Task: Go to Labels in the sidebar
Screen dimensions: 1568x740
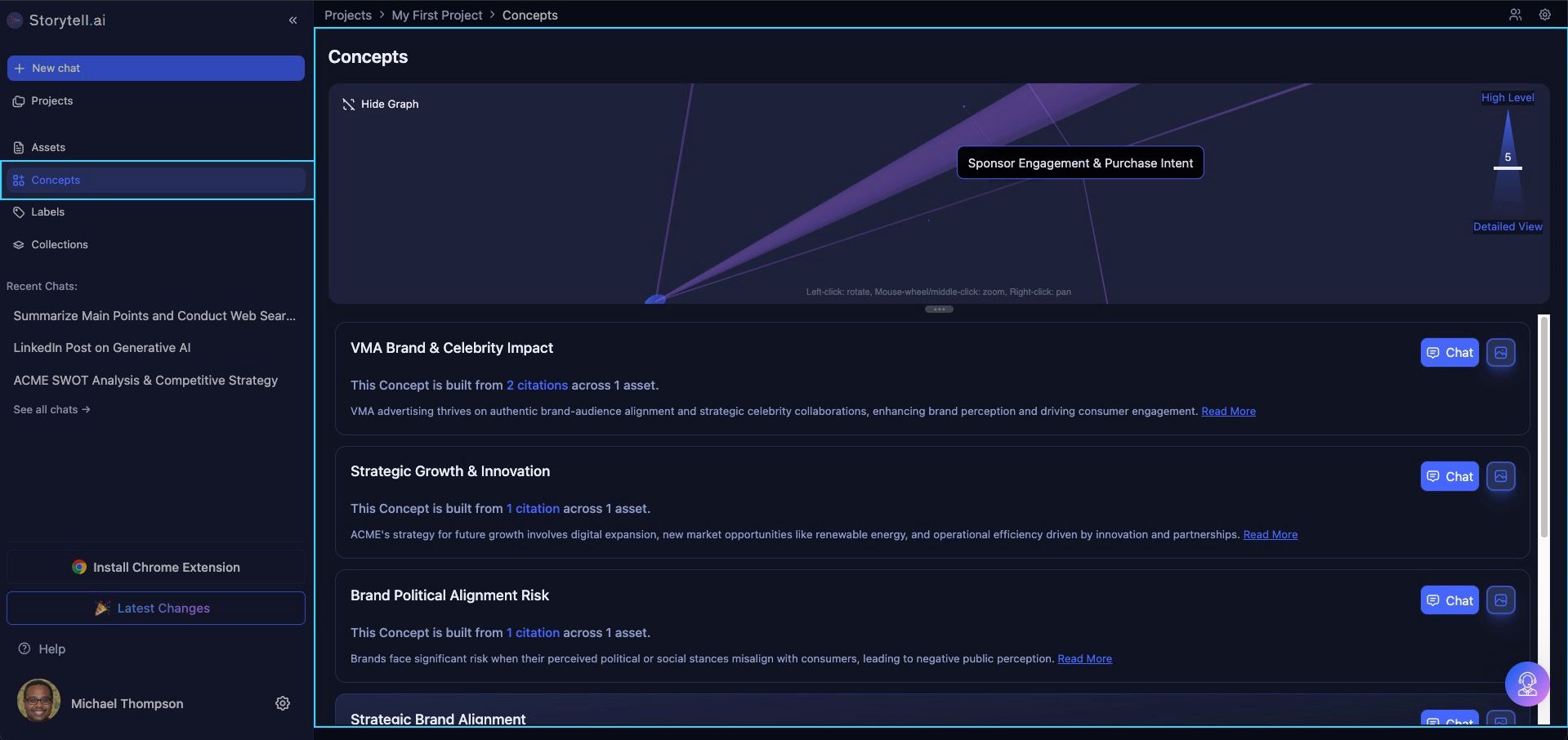Action: tap(47, 212)
